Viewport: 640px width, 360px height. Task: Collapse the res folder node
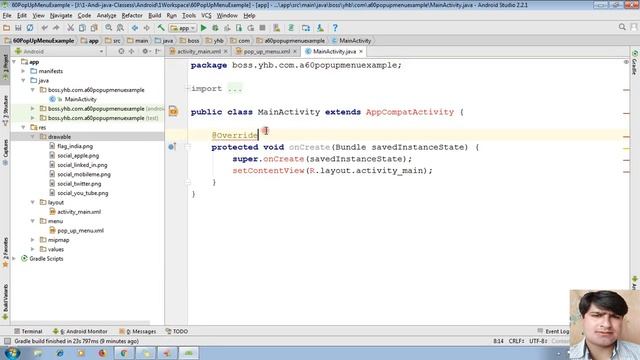click(x=24, y=127)
